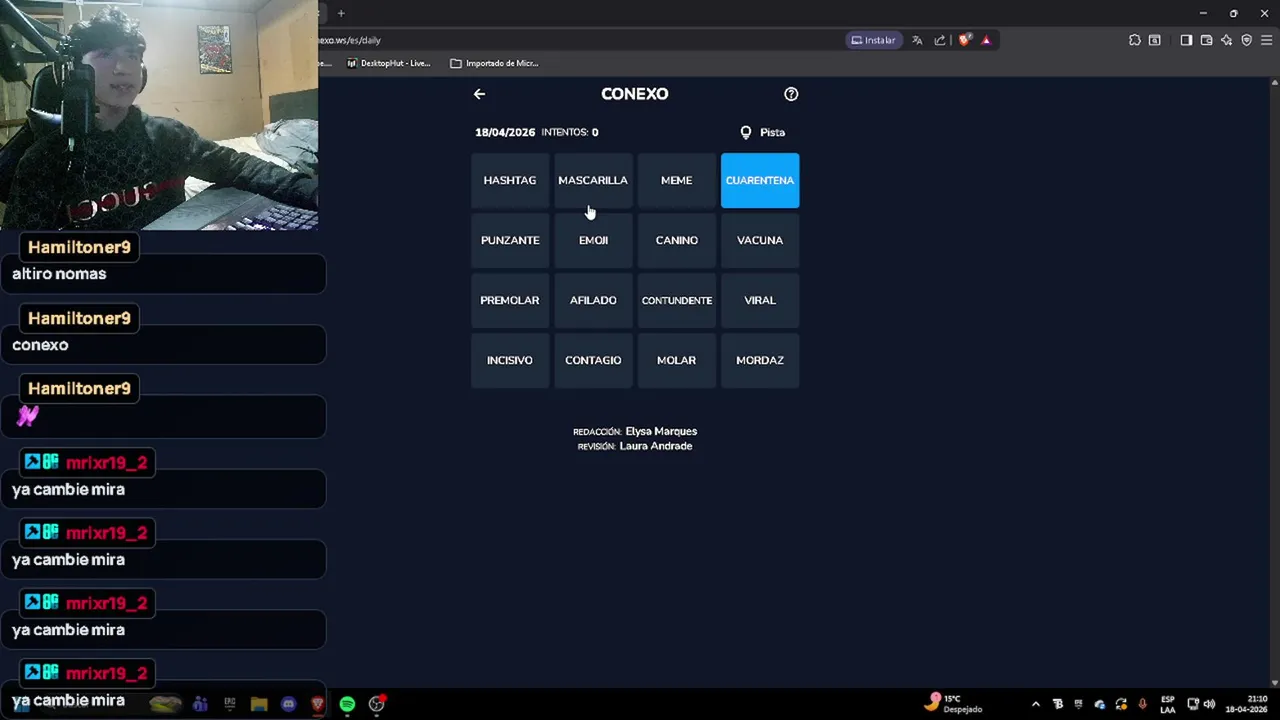Click the network tray icon

pos(1193,704)
